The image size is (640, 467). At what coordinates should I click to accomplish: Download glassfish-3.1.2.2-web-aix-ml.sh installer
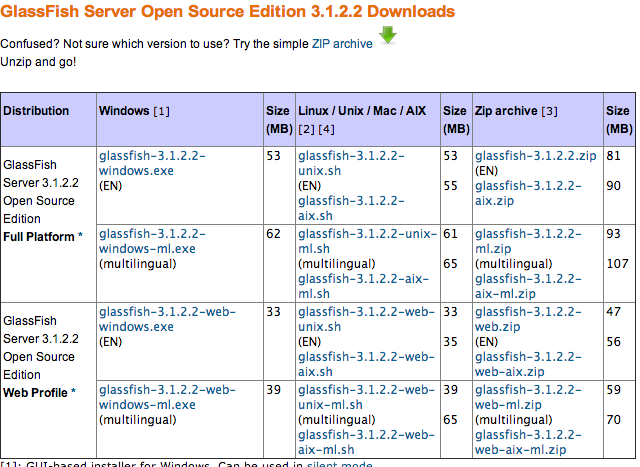coord(367,442)
